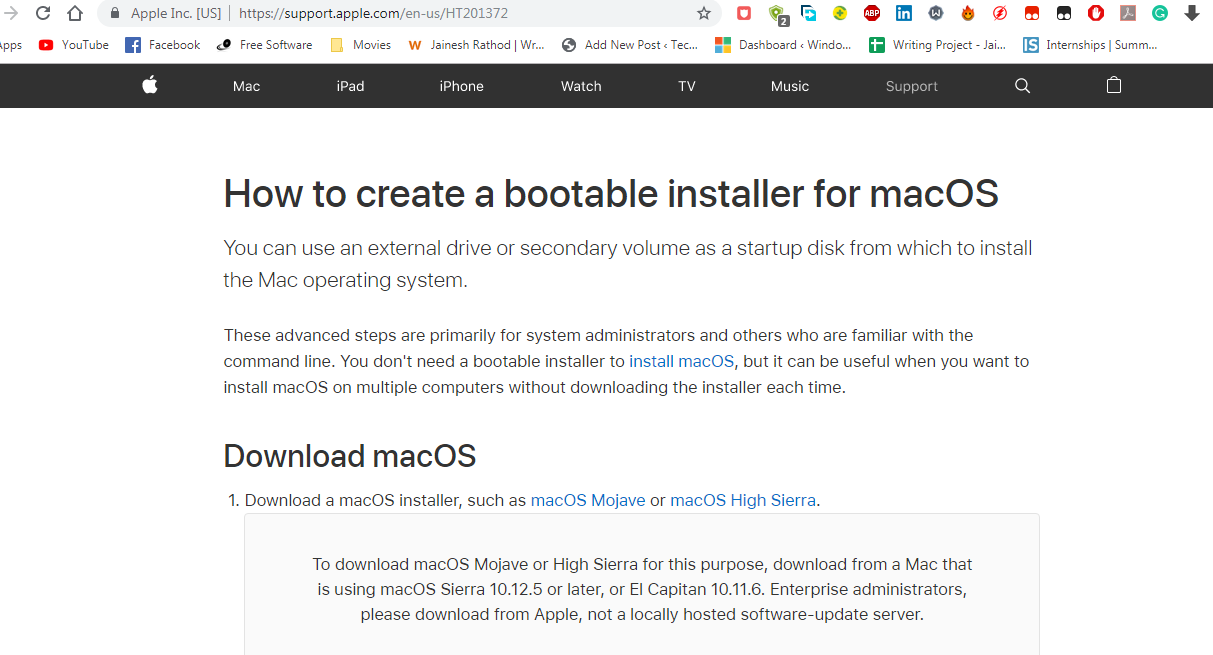Go to the browser home page
1213x655 pixels.
[x=75, y=13]
